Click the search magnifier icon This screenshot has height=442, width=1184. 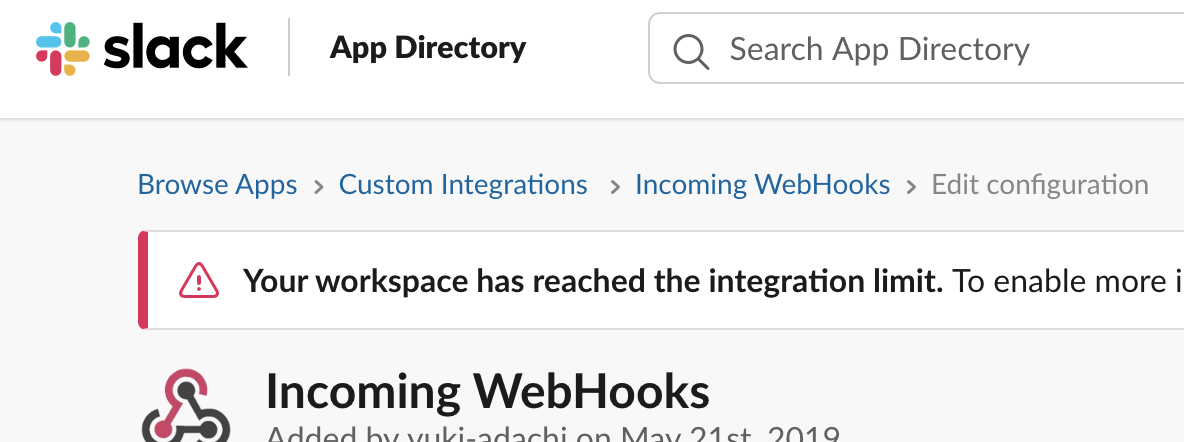691,51
